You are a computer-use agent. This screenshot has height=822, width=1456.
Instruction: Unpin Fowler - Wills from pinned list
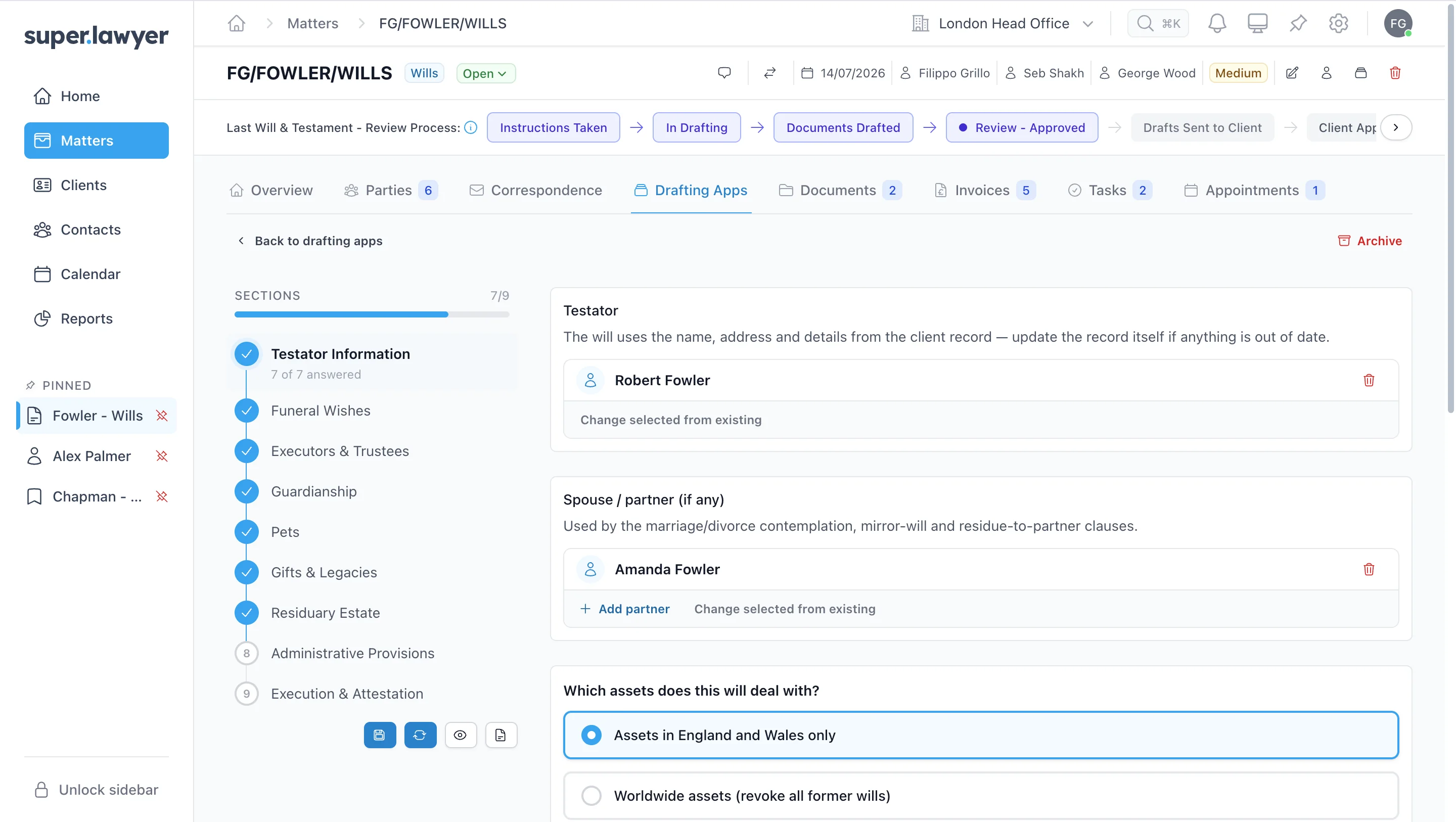(x=162, y=416)
